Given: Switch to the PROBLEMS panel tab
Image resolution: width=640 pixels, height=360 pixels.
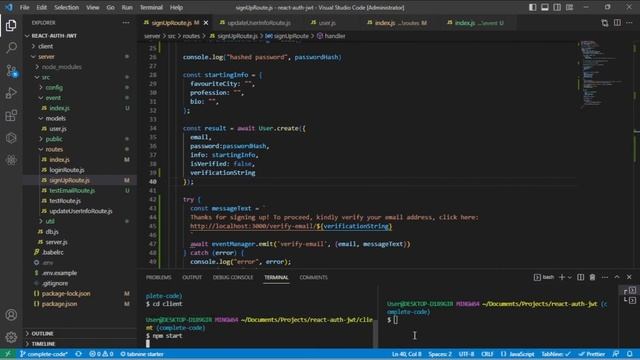Looking at the screenshot, I should pyautogui.click(x=158, y=277).
